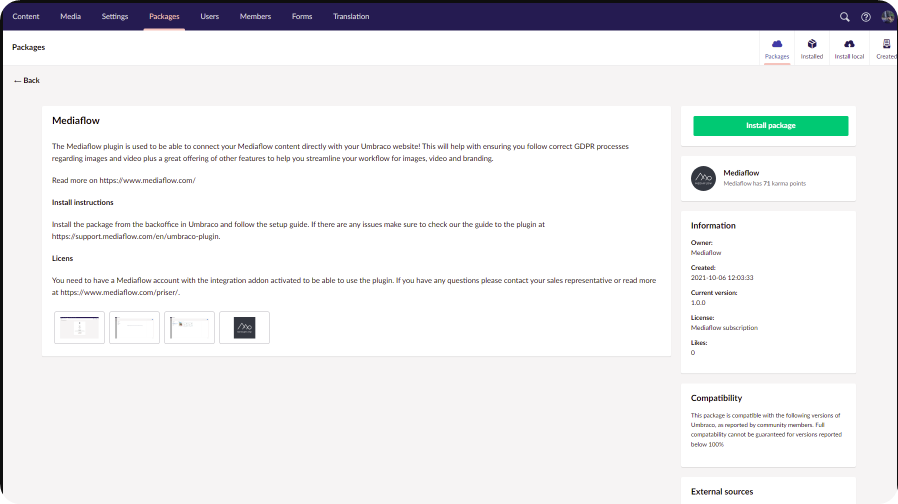
Task: Click the Compatibility heading
Action: (x=716, y=398)
